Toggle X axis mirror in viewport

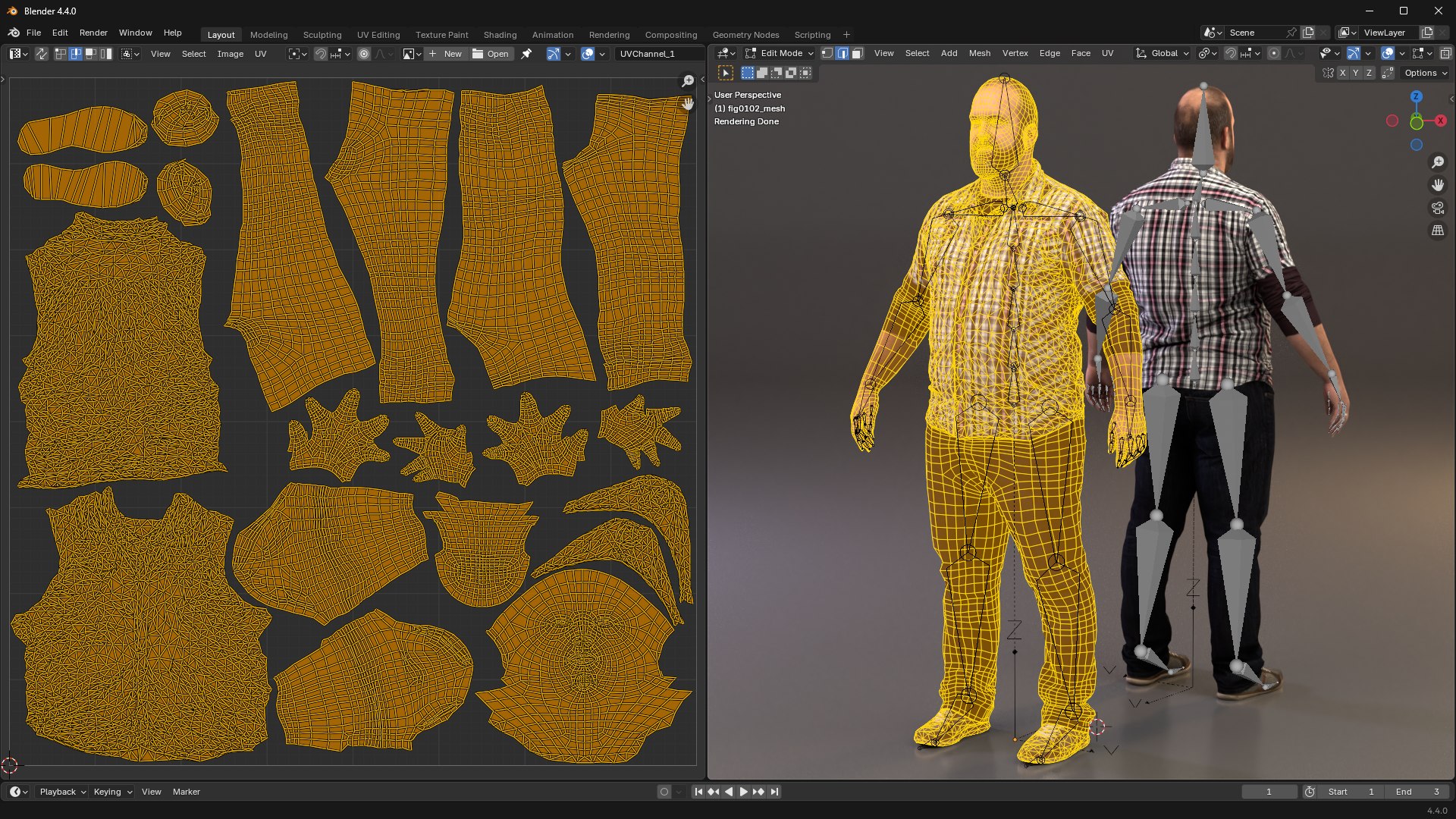[x=1342, y=73]
